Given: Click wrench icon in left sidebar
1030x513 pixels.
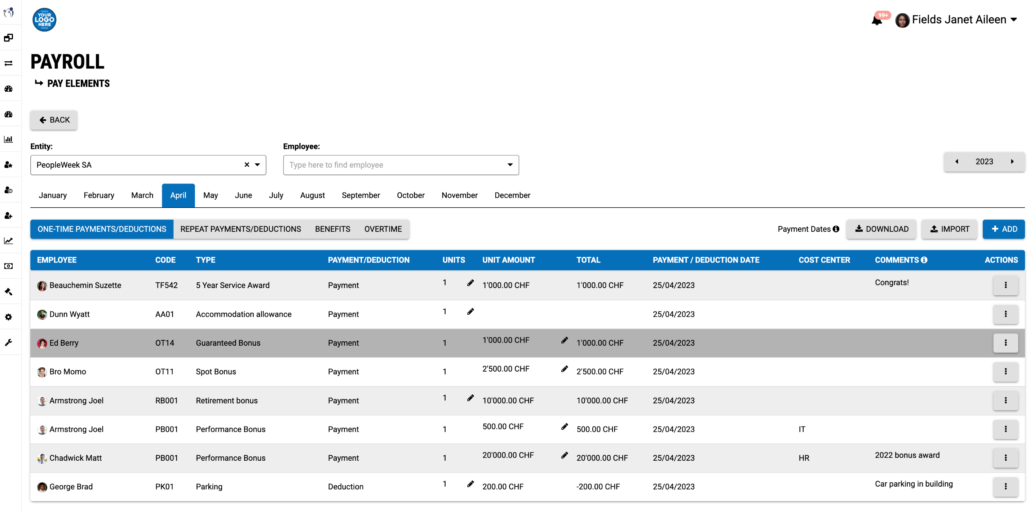Looking at the screenshot, I should pos(9,342).
